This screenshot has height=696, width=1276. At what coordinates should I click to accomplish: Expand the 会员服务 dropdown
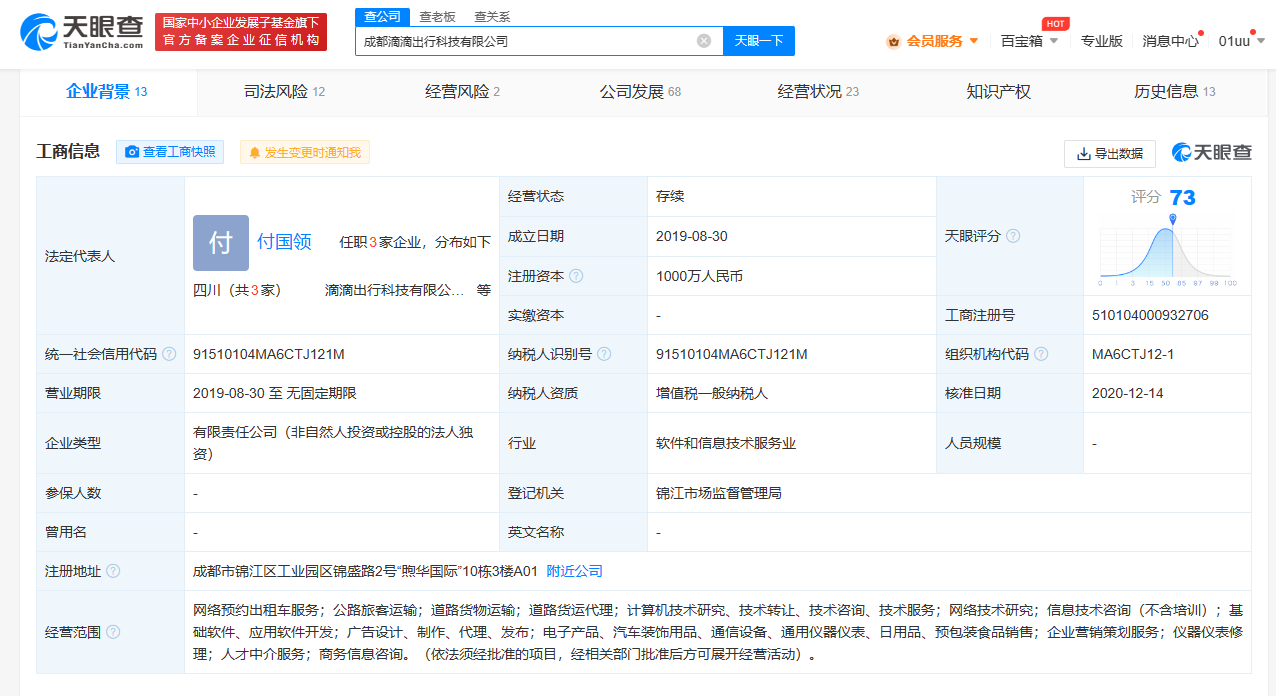coord(974,41)
